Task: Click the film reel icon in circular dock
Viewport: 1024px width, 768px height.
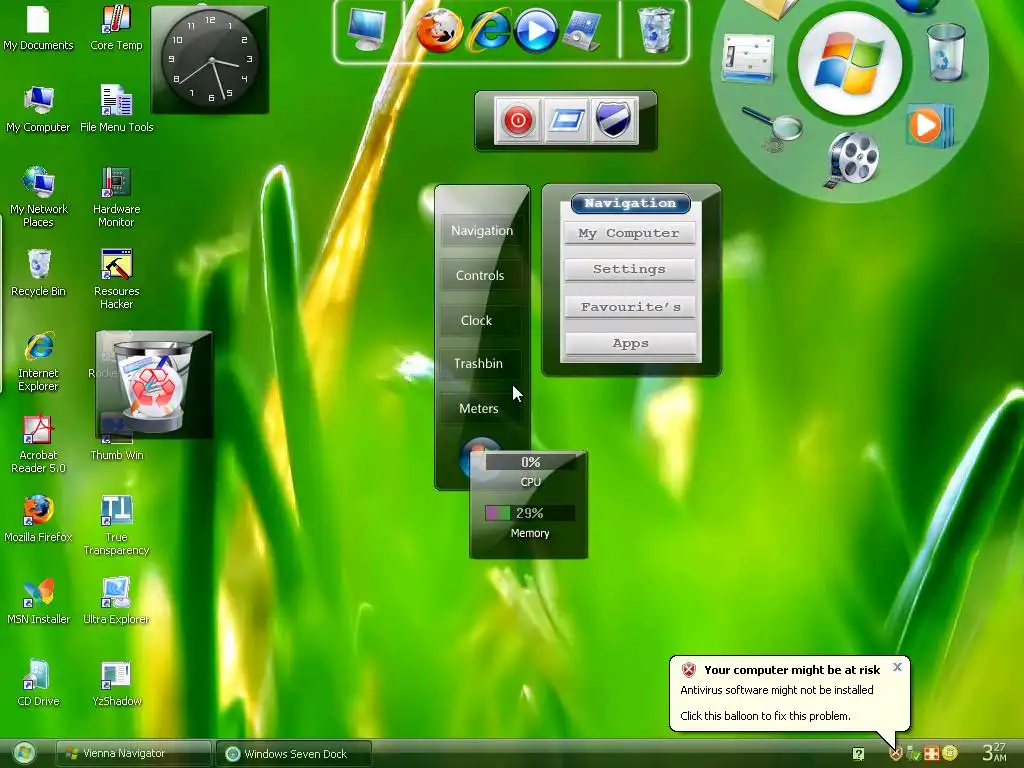Action: (x=853, y=159)
